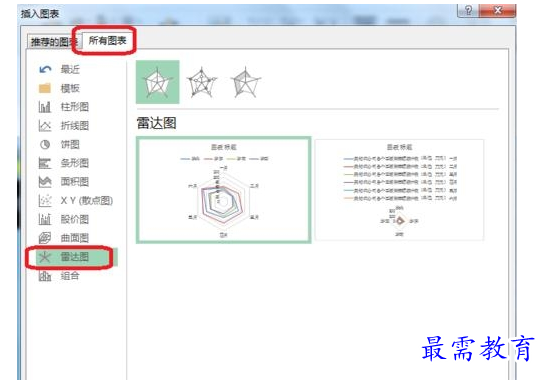543x380 pixels.
Task: Close the 插入图表 dialog
Action: pos(498,11)
